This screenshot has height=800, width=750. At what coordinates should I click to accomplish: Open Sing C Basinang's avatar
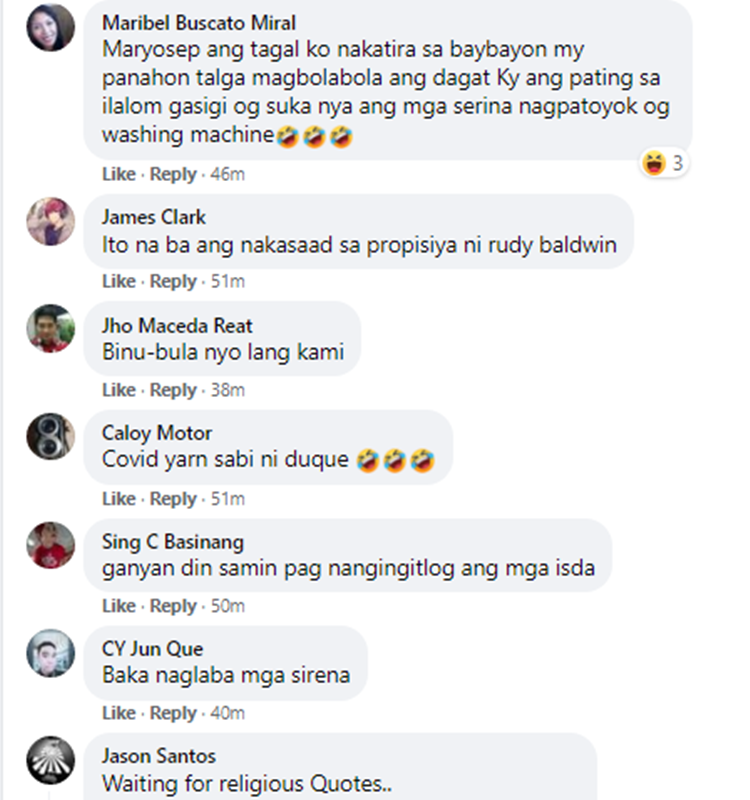pyautogui.click(x=51, y=545)
